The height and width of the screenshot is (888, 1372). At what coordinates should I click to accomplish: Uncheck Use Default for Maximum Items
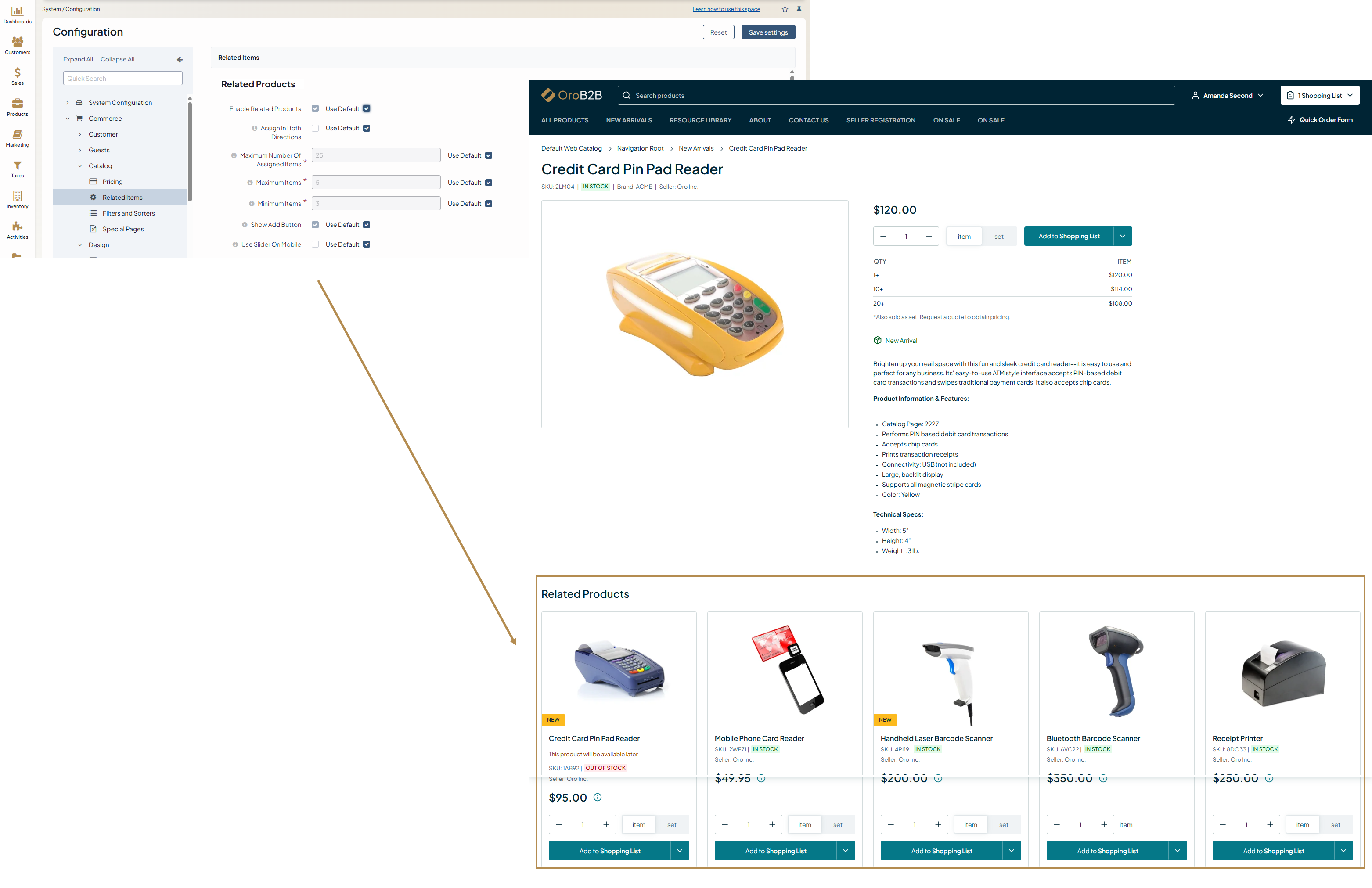tap(489, 183)
